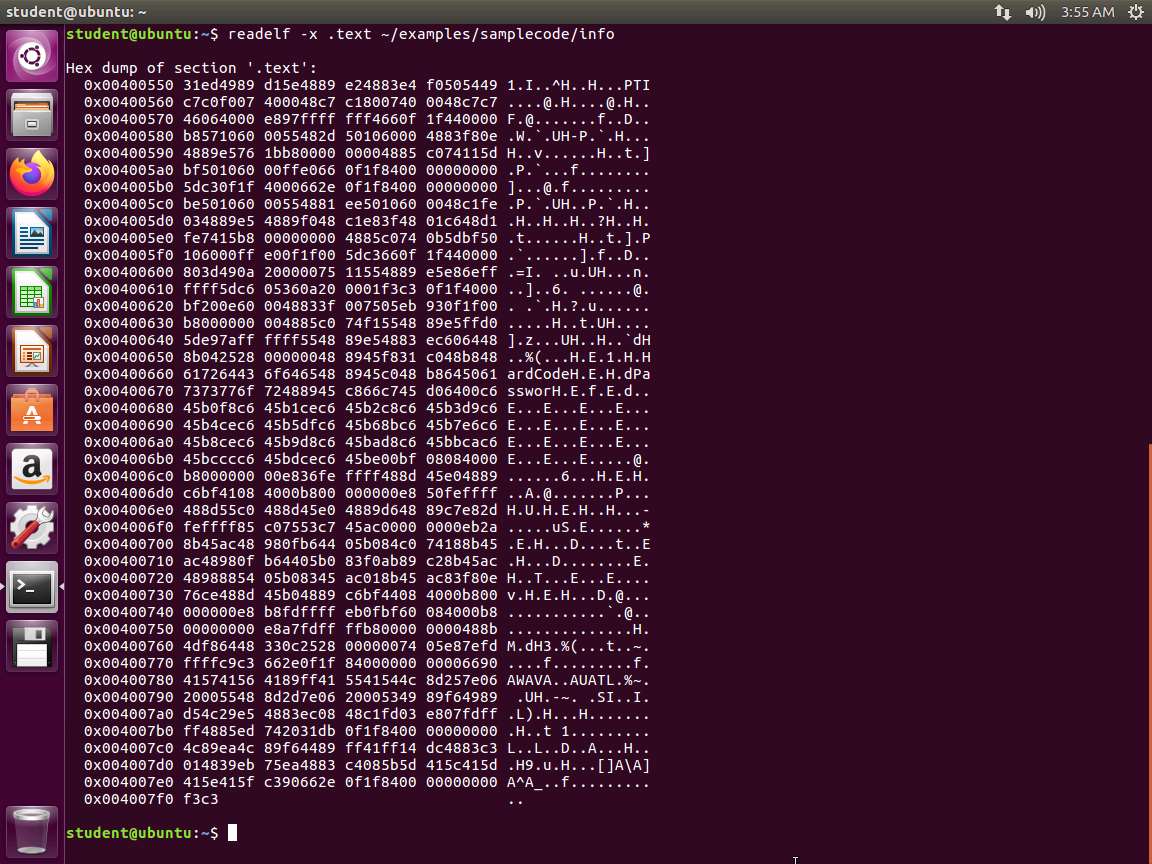The width and height of the screenshot is (1152, 864).
Task: Click the empty prompt at the terminal bottom
Action: pyautogui.click(x=232, y=833)
